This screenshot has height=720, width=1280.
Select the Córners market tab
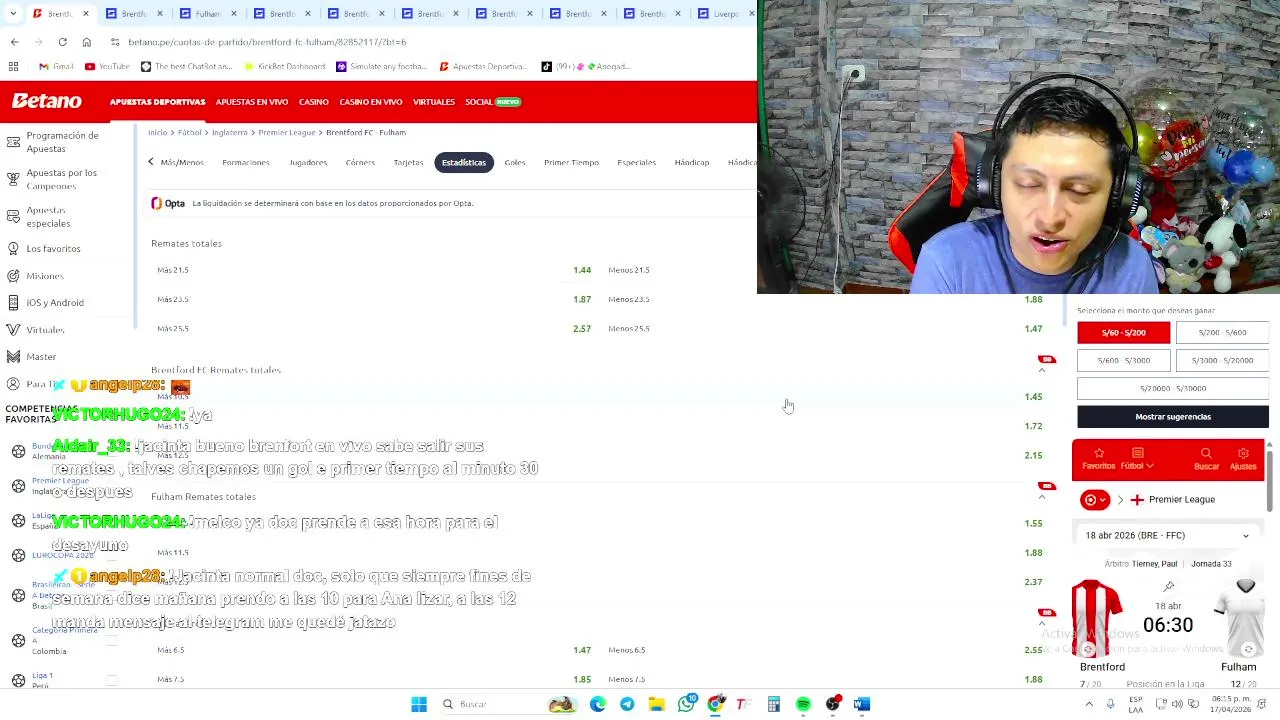click(x=360, y=162)
